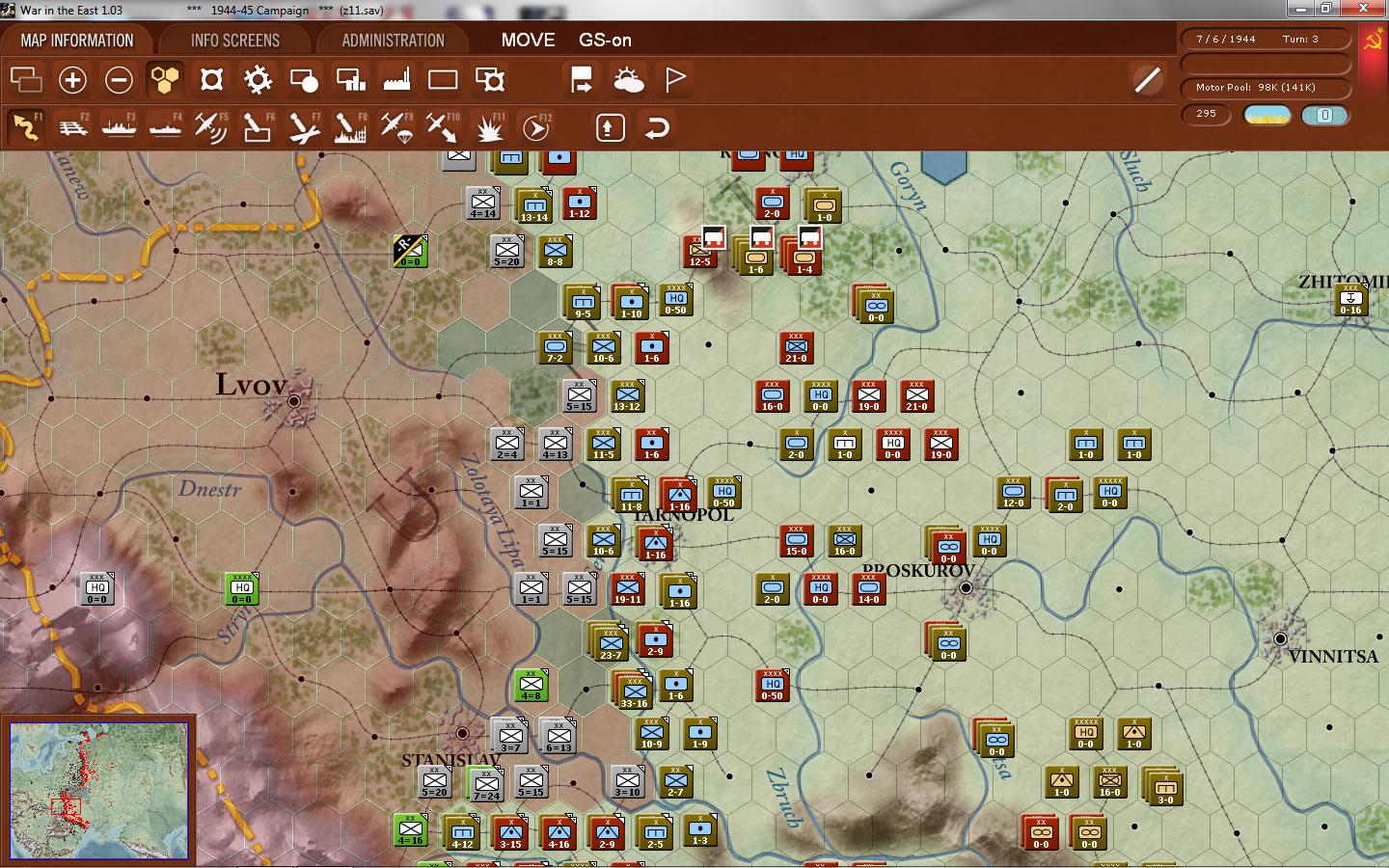Click the light blue 0 indicator
1389x868 pixels.
coord(1324,115)
